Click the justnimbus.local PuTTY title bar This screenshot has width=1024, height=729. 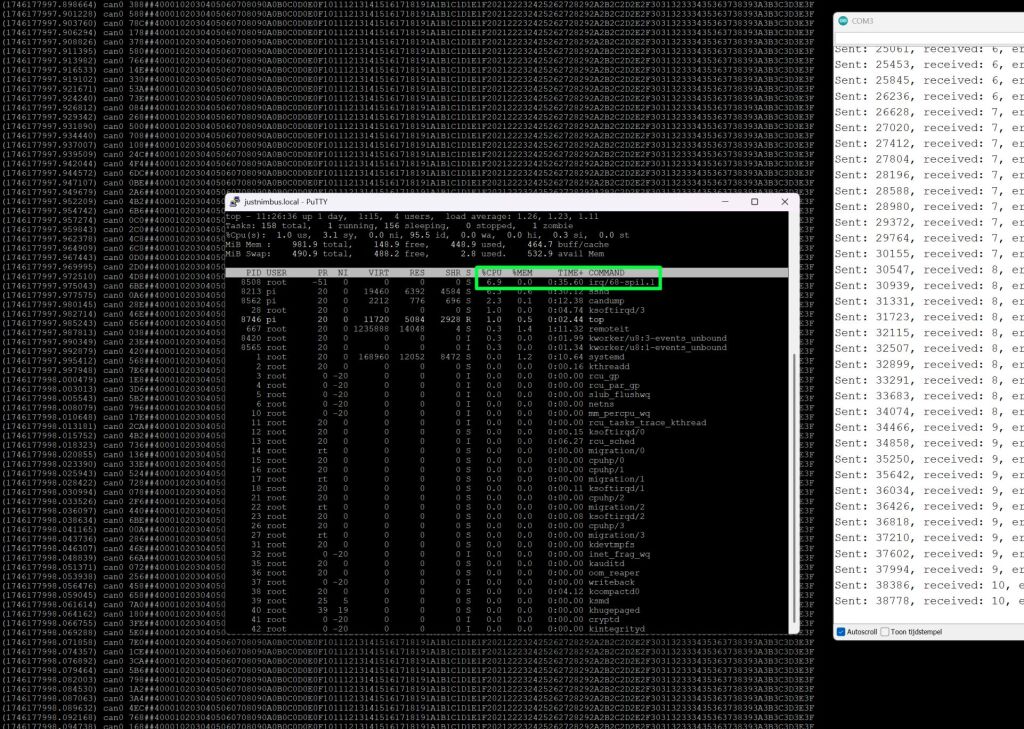coord(450,201)
